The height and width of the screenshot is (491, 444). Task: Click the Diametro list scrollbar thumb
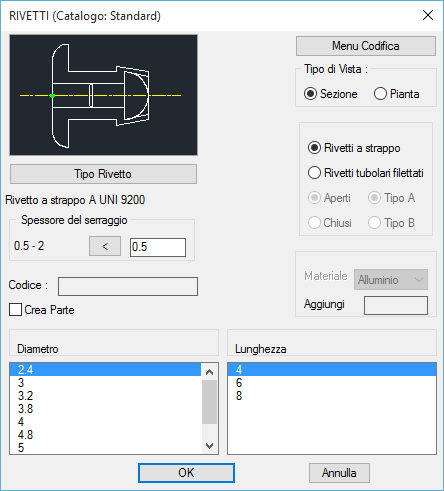click(x=210, y=402)
